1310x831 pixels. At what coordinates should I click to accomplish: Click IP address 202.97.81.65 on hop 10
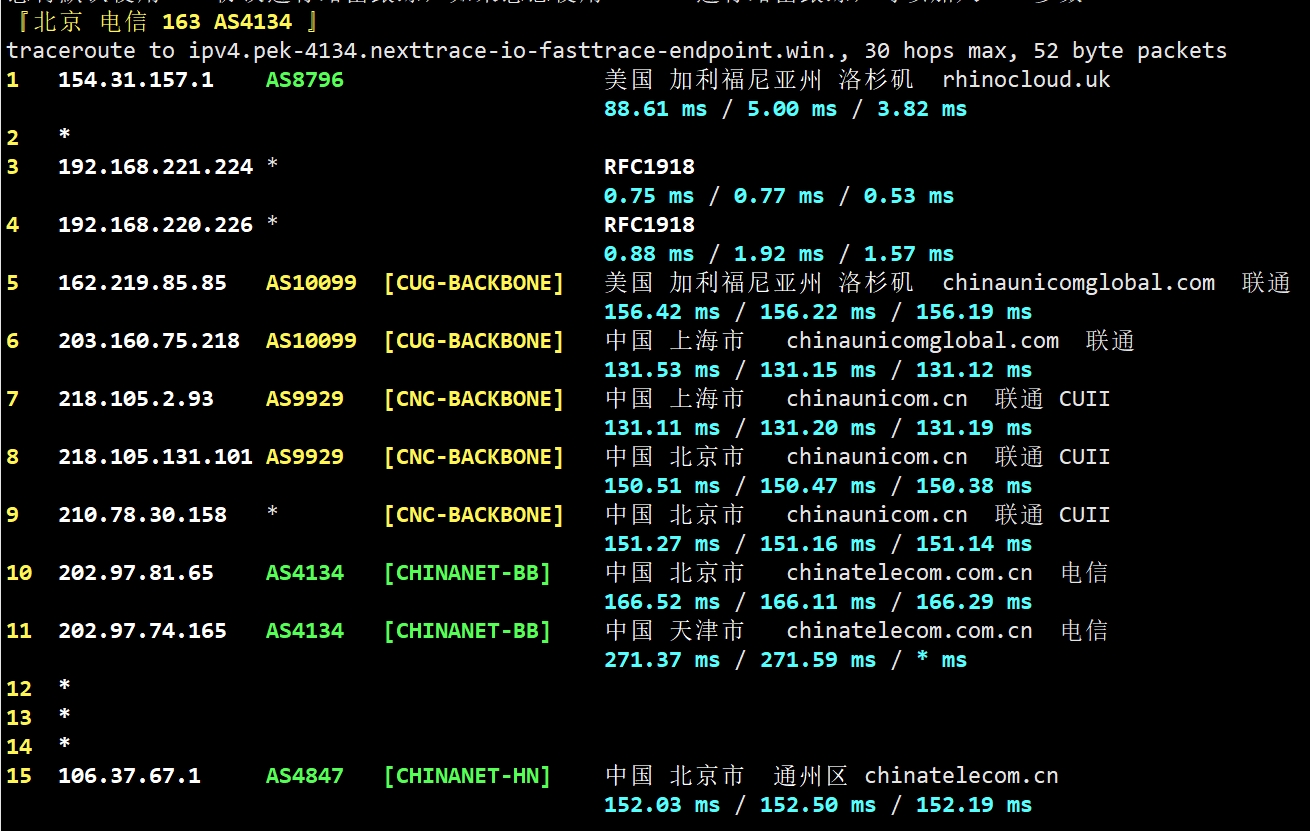point(135,573)
